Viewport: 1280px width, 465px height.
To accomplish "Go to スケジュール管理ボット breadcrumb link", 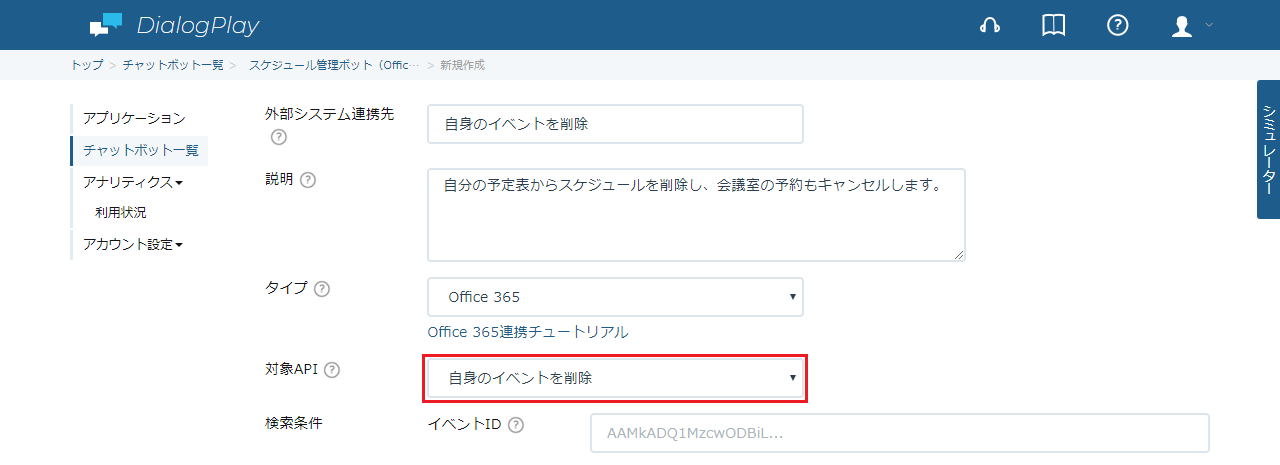I will pyautogui.click(x=334, y=65).
